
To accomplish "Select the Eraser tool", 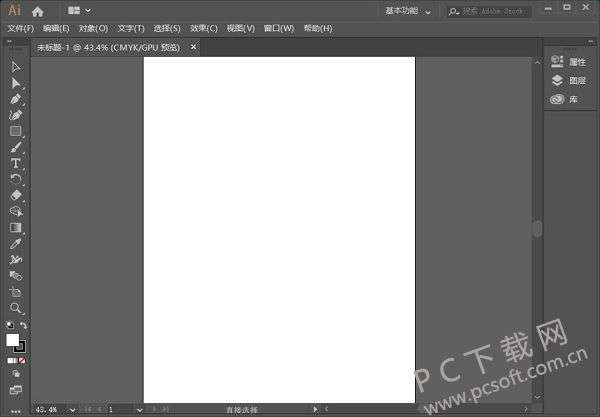I will point(15,195).
